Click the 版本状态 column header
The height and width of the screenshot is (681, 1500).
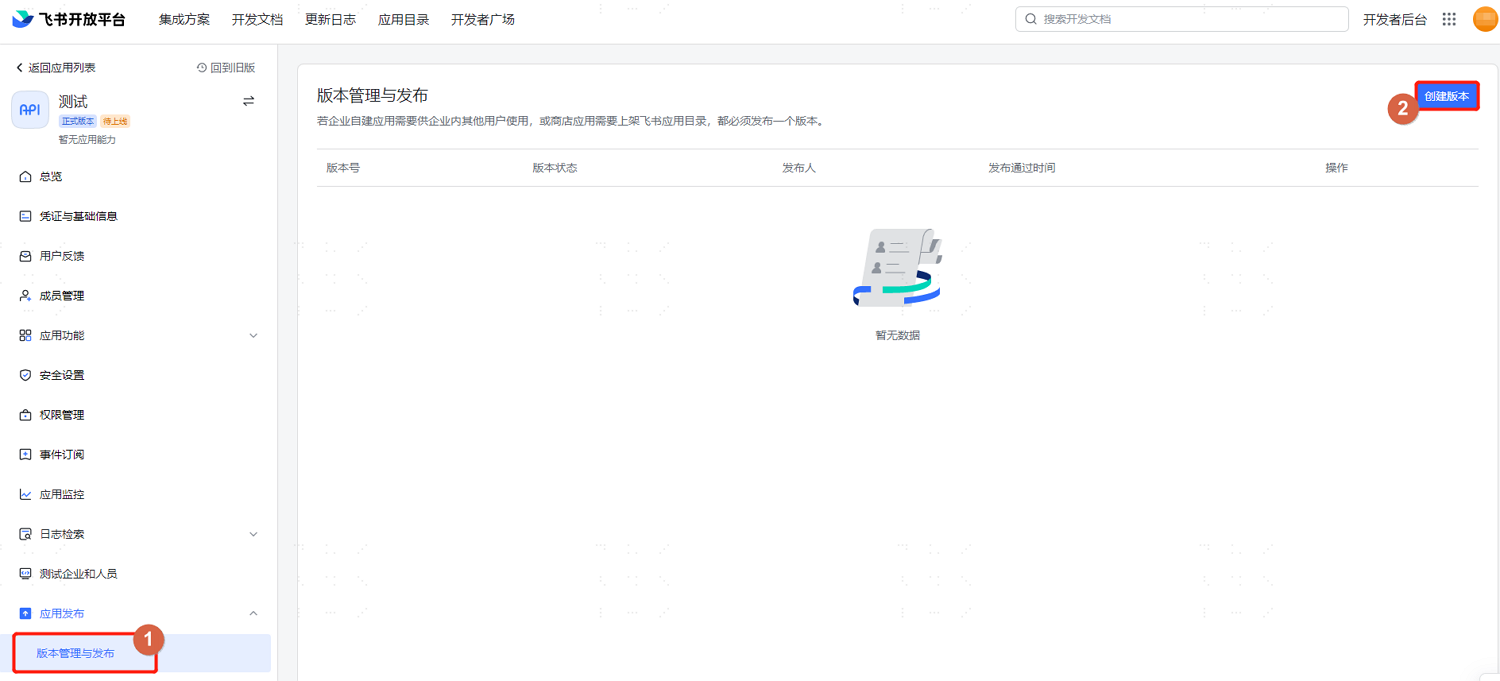click(555, 168)
